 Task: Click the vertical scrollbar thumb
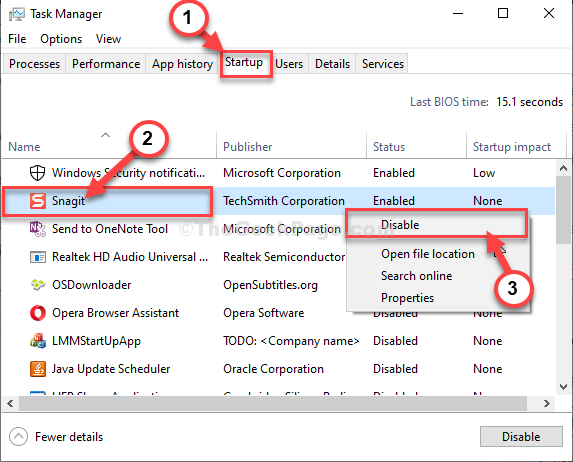pyautogui.click(x=563, y=209)
